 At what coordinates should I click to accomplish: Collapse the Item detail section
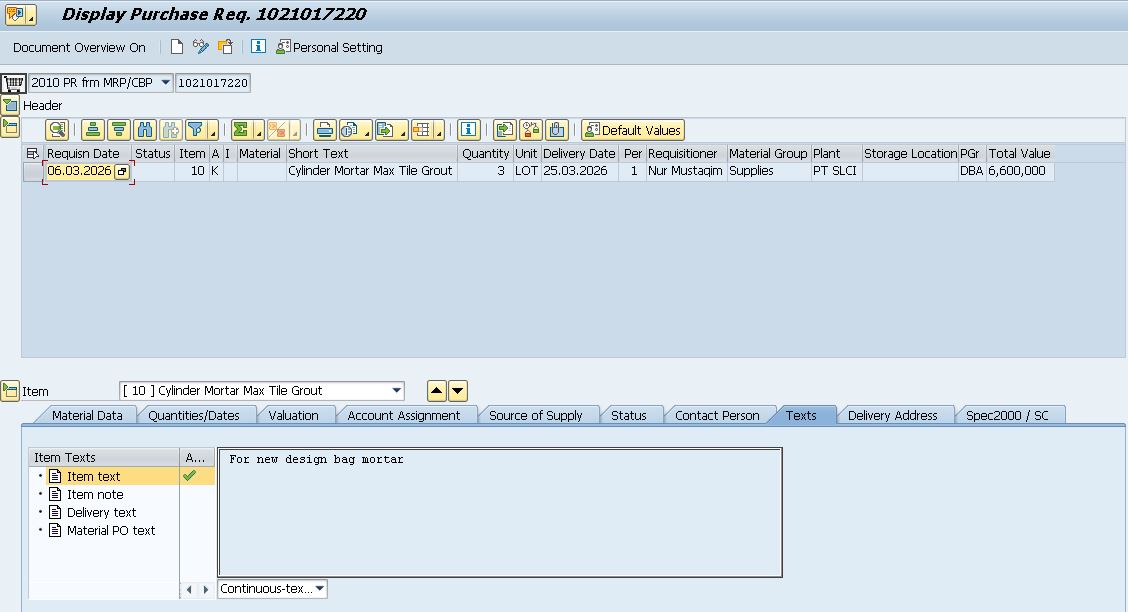coord(10,390)
